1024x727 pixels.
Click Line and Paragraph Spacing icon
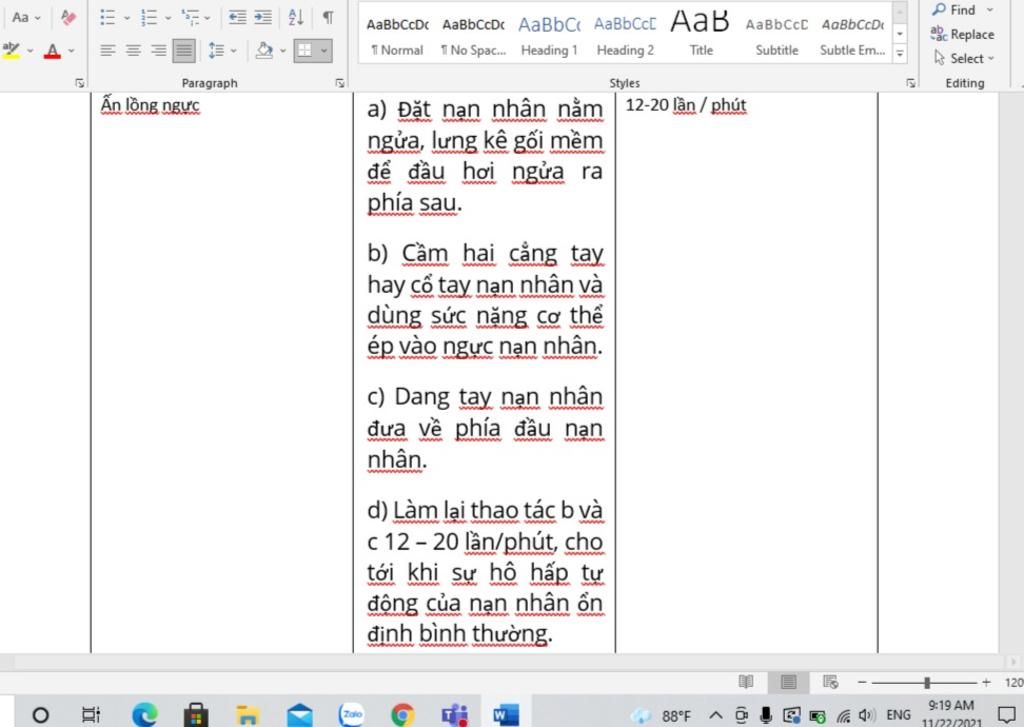coord(216,51)
